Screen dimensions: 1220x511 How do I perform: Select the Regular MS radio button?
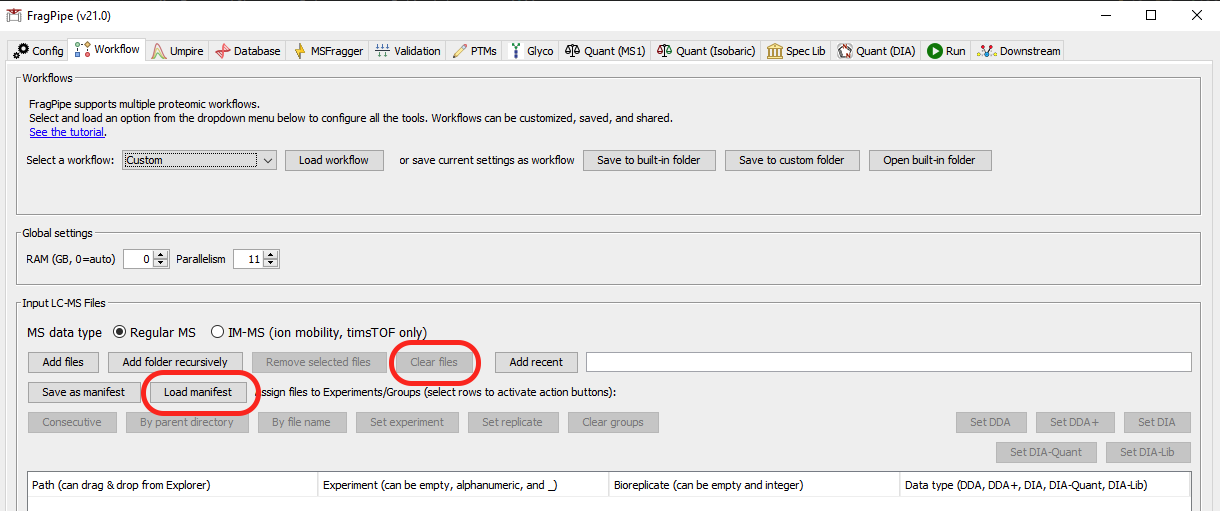click(x=154, y=332)
